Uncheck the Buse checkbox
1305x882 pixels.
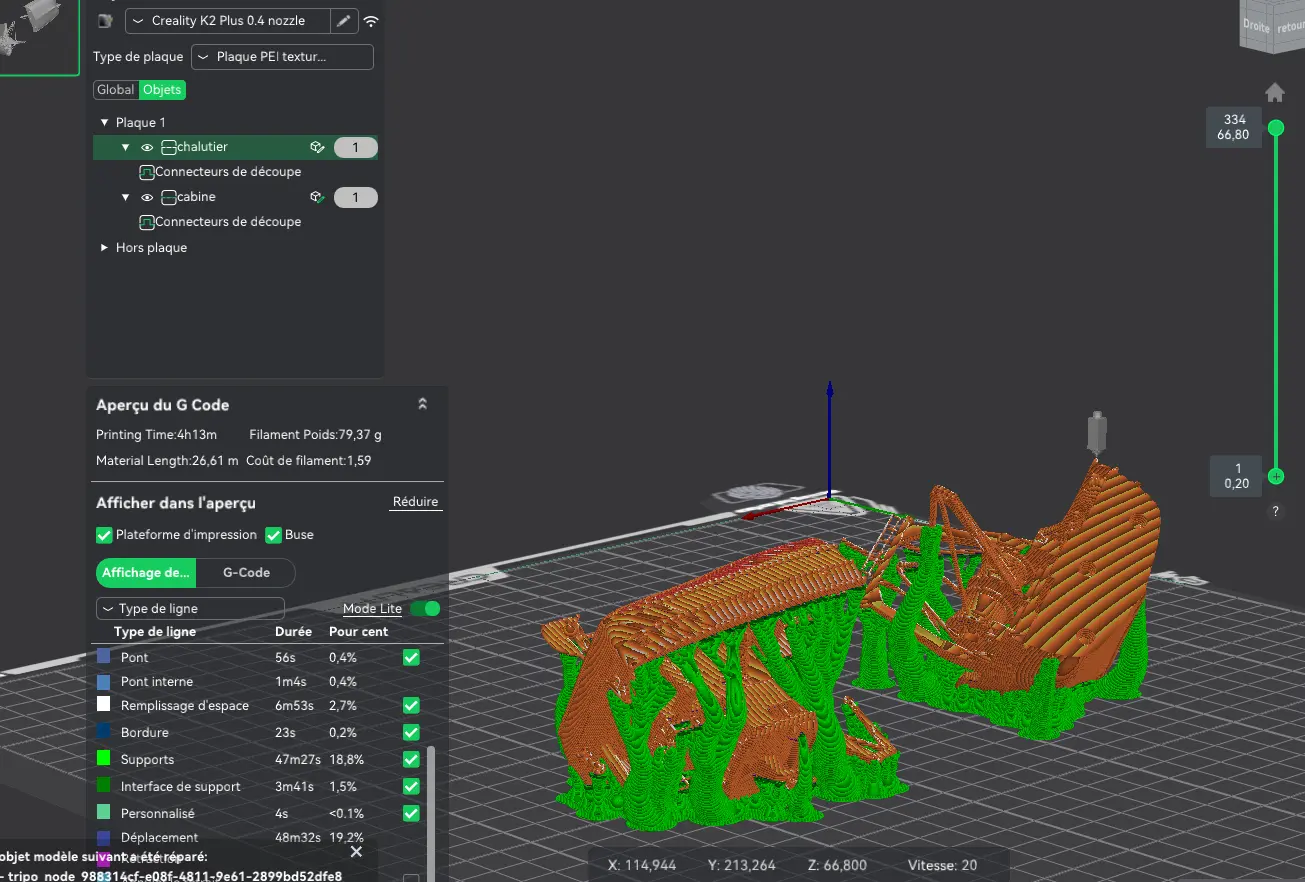coord(273,535)
